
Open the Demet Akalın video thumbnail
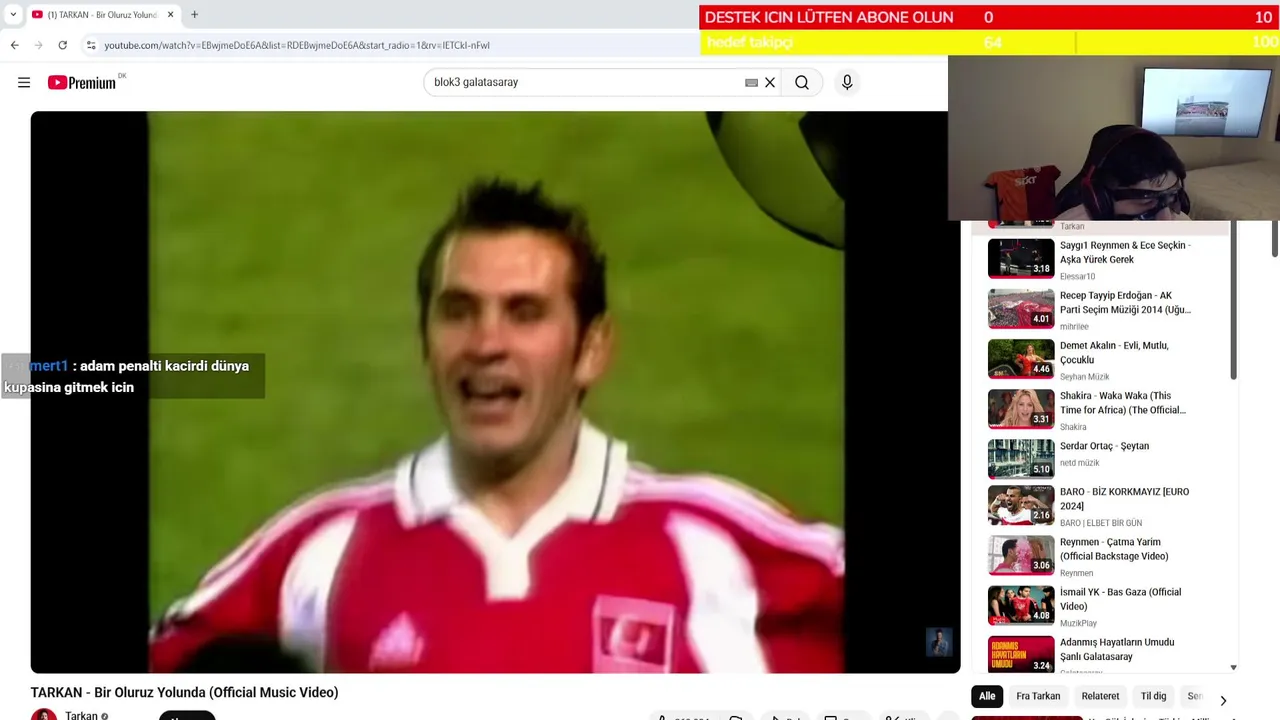tap(1021, 358)
